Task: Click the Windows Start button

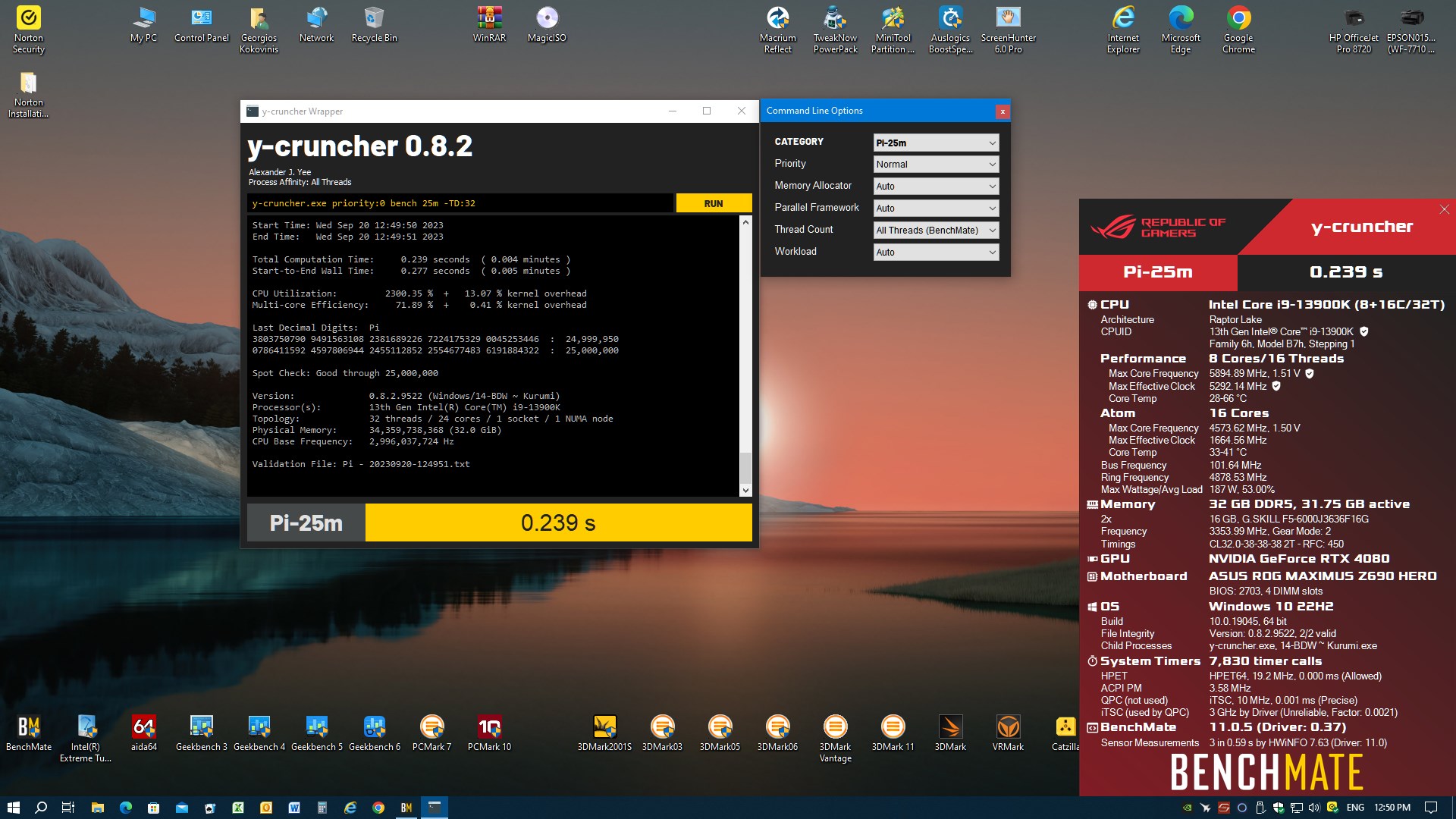Action: pyautogui.click(x=13, y=808)
